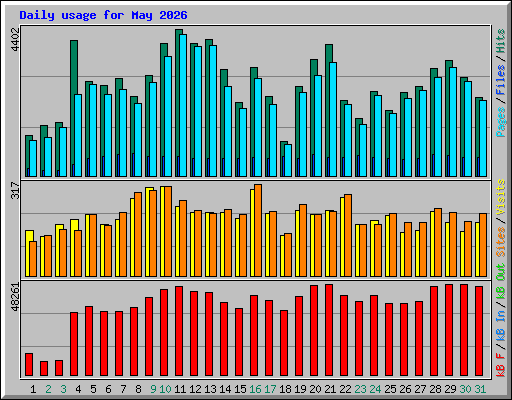Click the day 21 axis label

pyautogui.click(x=330, y=389)
